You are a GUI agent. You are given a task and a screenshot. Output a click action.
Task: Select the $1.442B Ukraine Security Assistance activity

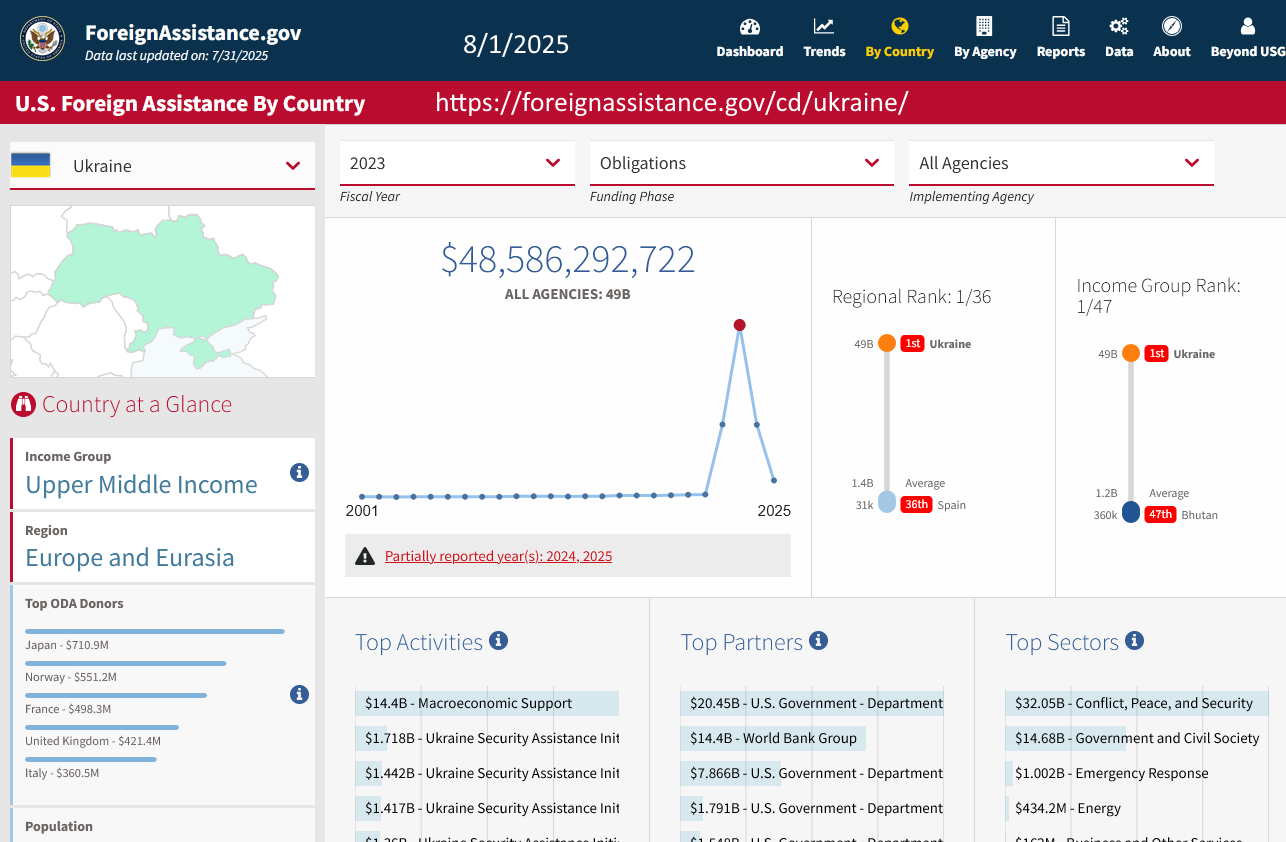coord(487,773)
